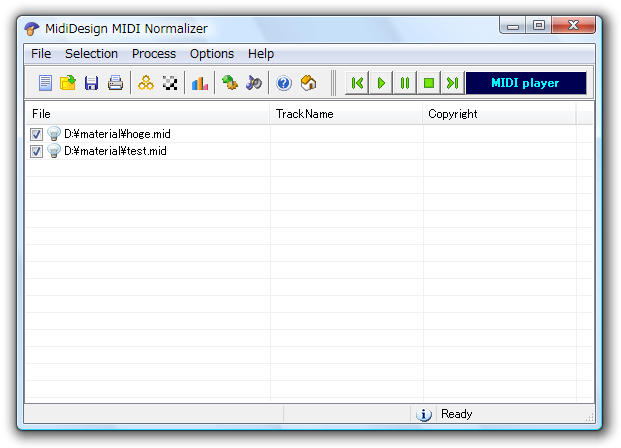Click the Print toolbar icon
The image size is (621, 448).
pyautogui.click(x=115, y=83)
